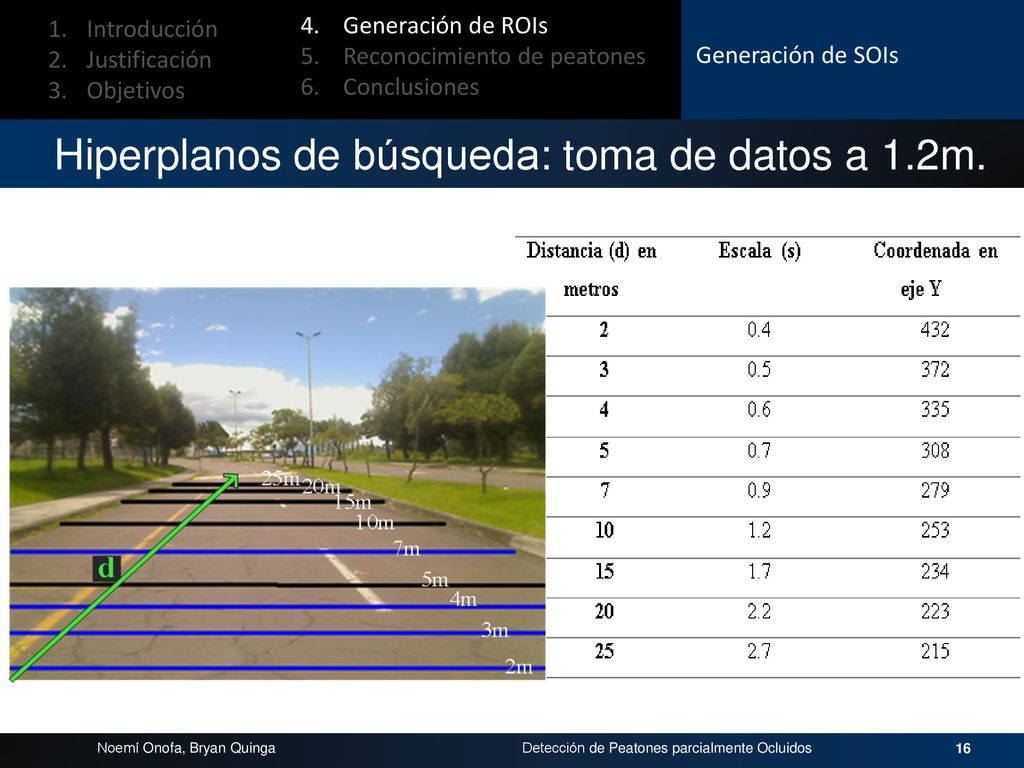Click the Distancia (d) en metros header
Screen dimensions: 1024x768
click(x=591, y=270)
